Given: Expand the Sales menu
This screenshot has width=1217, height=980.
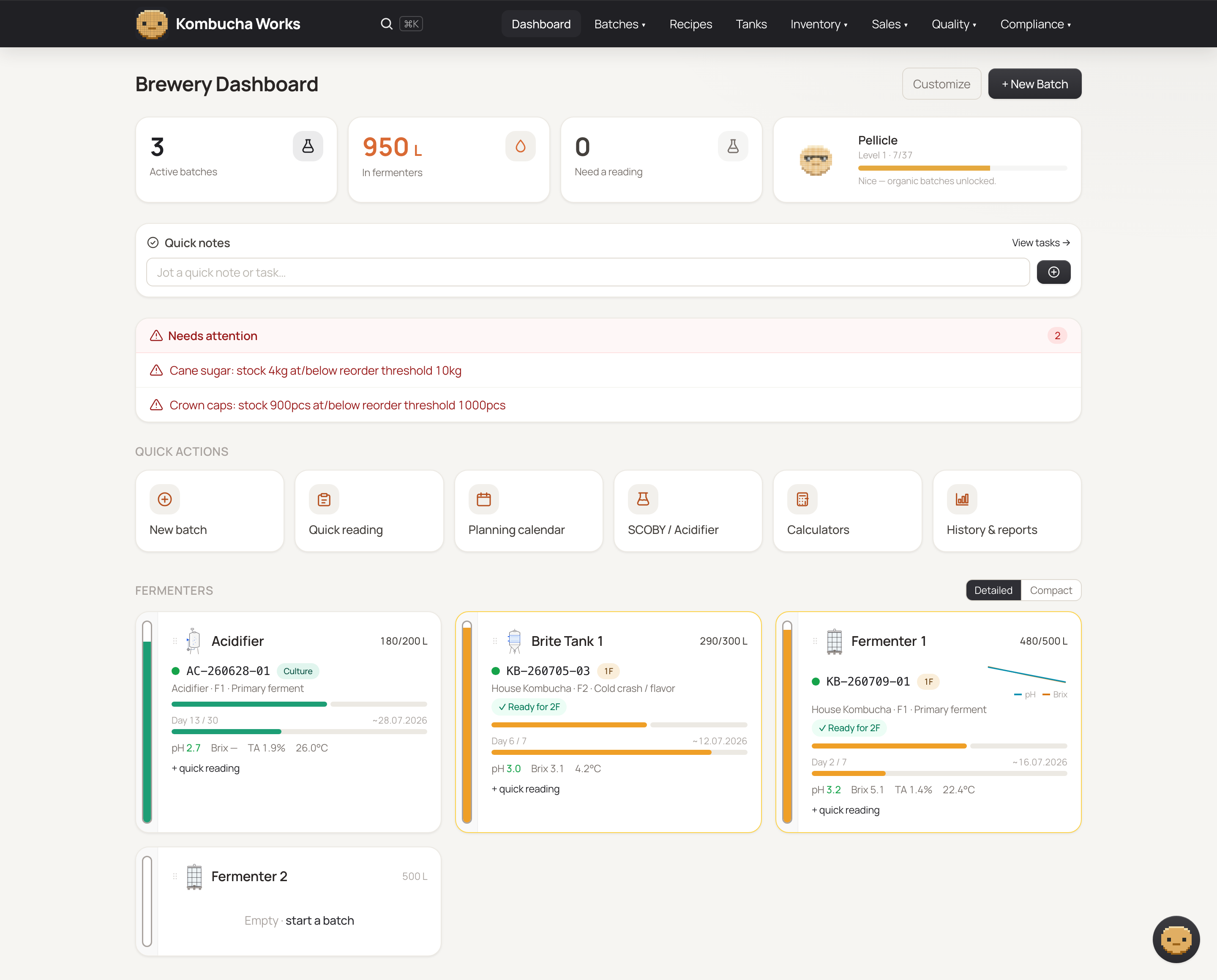Looking at the screenshot, I should [890, 24].
